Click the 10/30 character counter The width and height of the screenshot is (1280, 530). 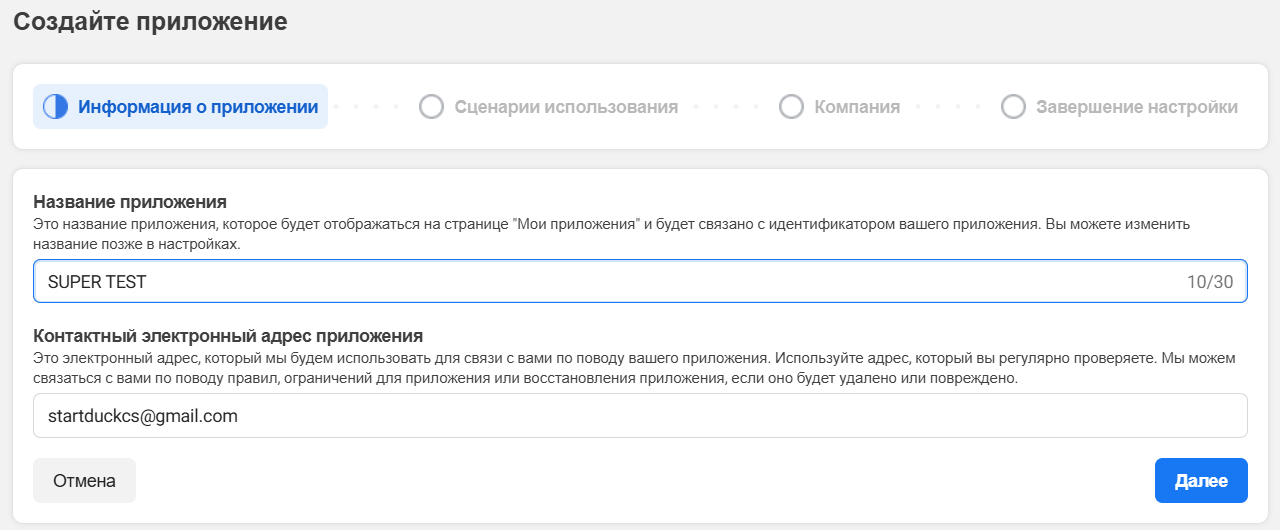point(1210,282)
